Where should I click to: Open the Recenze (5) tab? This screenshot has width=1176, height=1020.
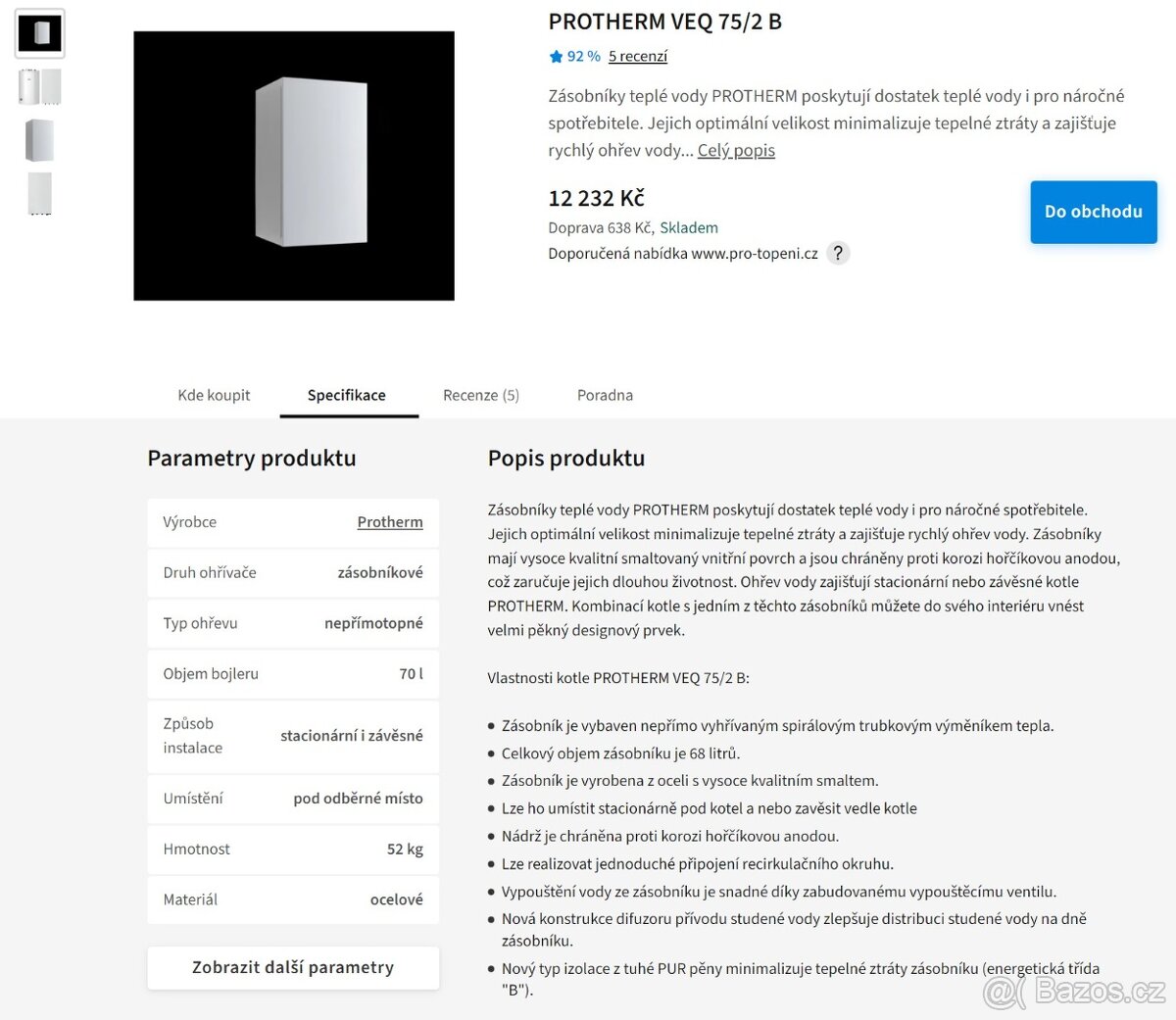[481, 395]
